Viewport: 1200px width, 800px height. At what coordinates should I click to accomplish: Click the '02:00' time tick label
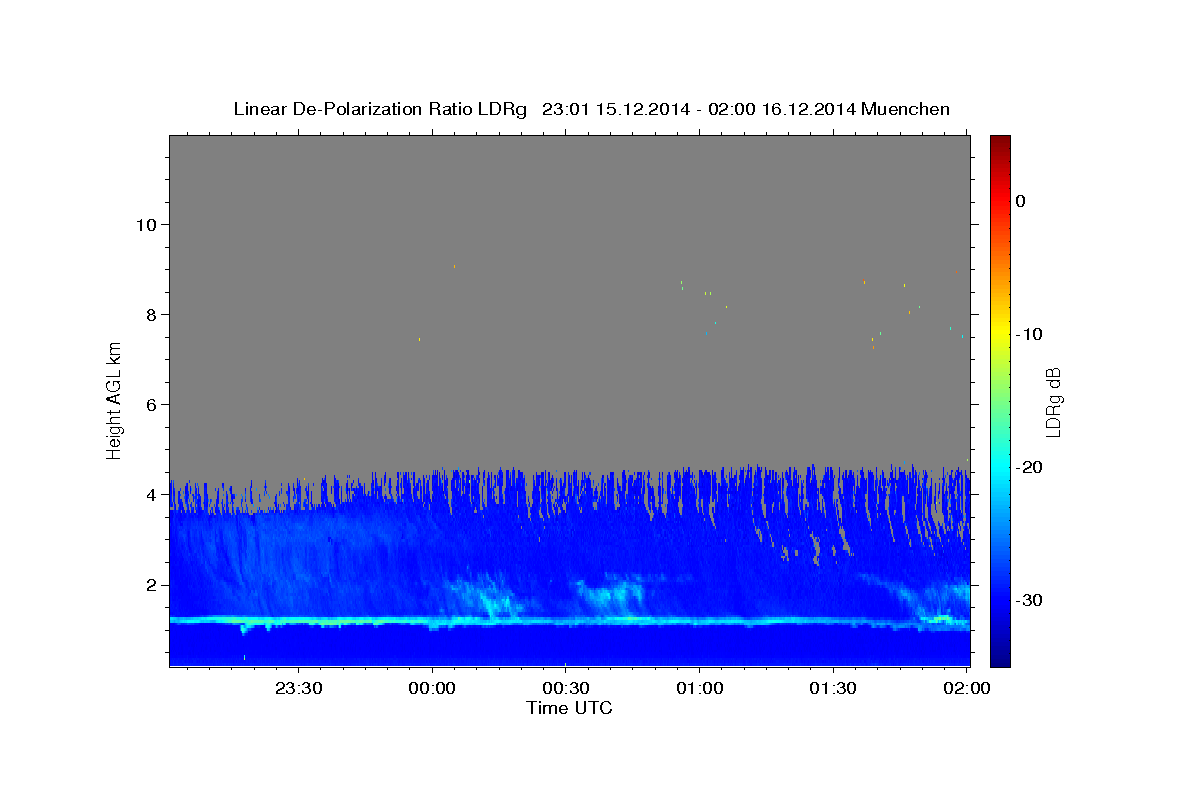[966, 688]
